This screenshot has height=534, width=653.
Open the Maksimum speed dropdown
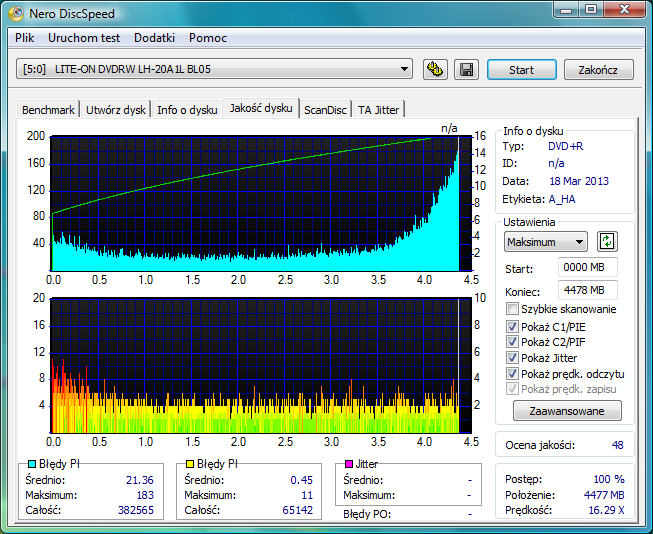click(x=546, y=242)
